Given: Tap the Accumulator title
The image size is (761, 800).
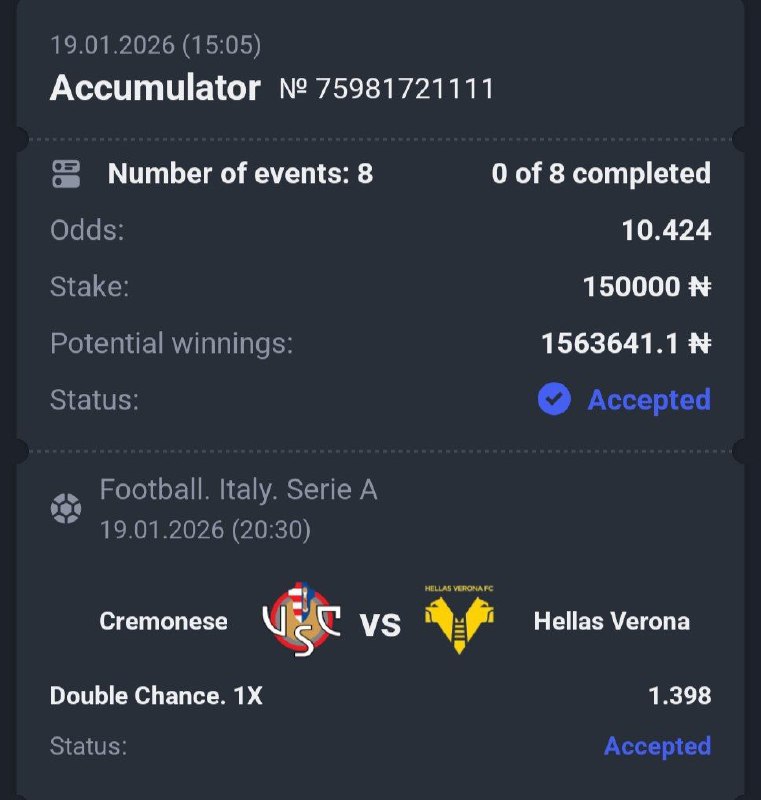Looking at the screenshot, I should pyautogui.click(x=155, y=88).
